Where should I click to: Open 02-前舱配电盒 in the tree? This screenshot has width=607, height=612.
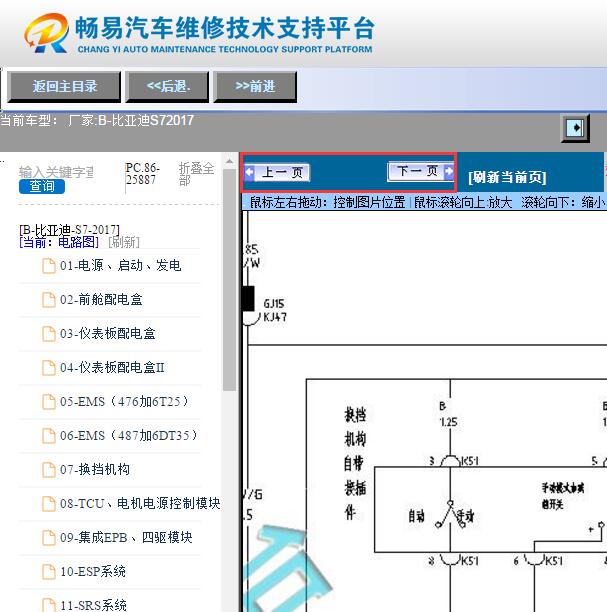[x=101, y=299]
